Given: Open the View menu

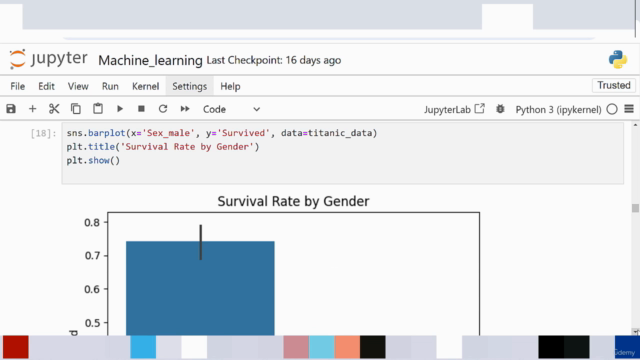Looking at the screenshot, I should pyautogui.click(x=78, y=87).
